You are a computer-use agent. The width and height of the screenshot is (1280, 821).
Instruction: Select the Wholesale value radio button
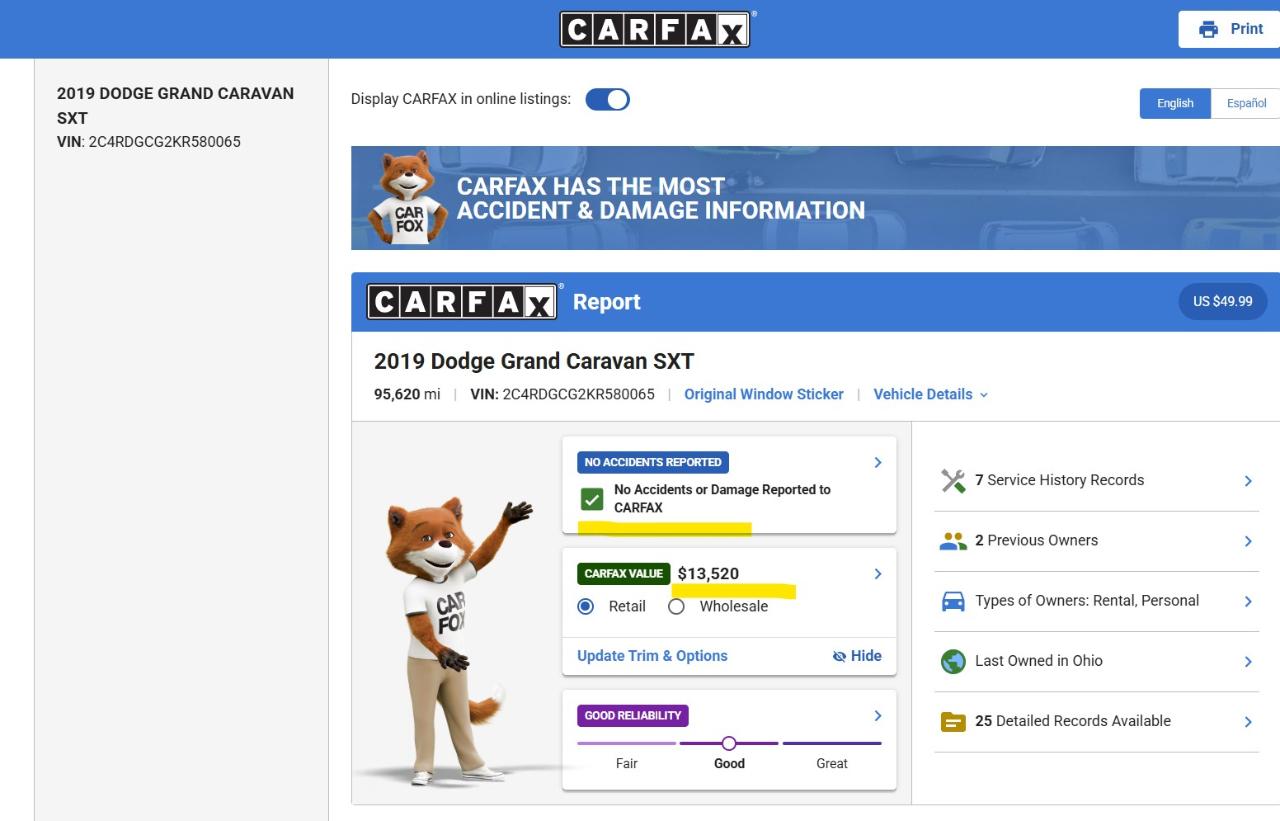tap(676, 606)
